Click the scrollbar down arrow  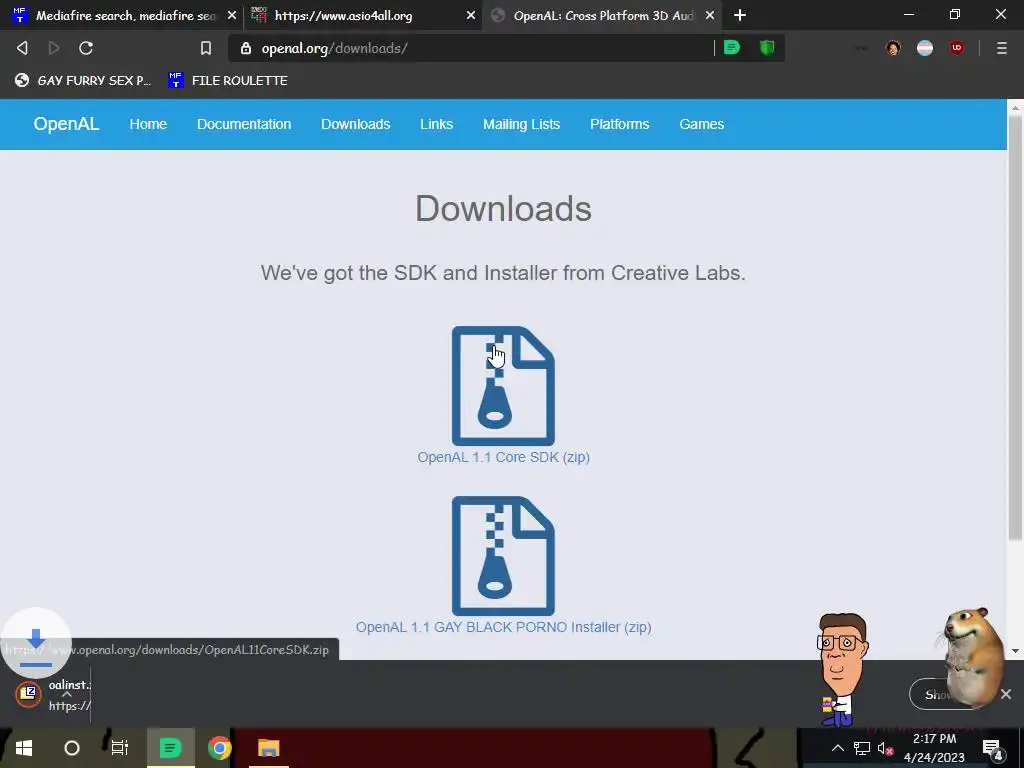(x=1015, y=650)
